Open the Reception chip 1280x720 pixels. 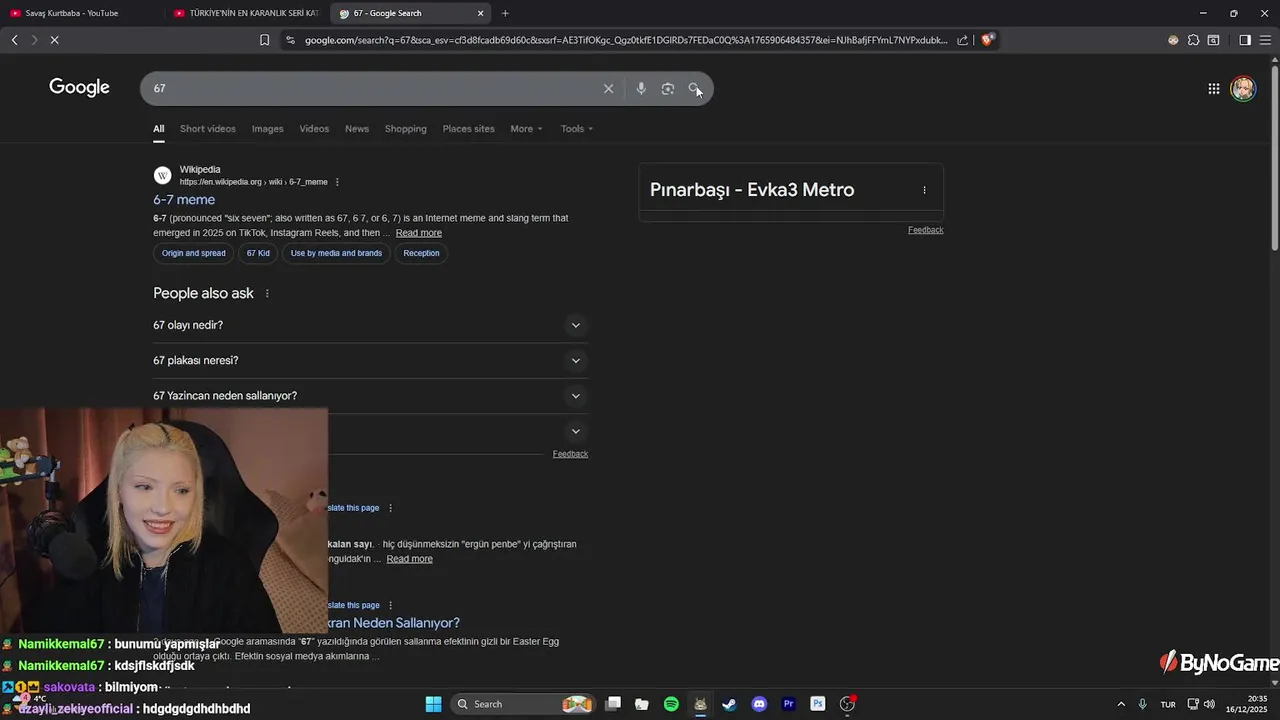(x=421, y=253)
